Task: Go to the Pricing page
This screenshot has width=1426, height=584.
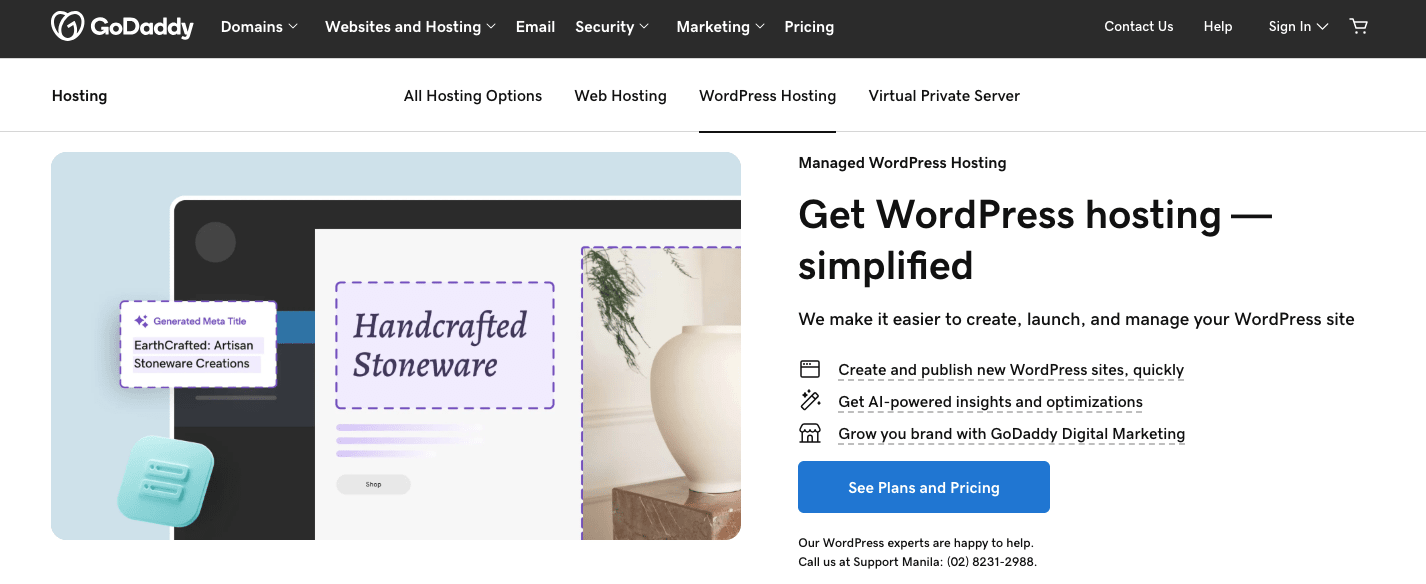Action: [809, 27]
